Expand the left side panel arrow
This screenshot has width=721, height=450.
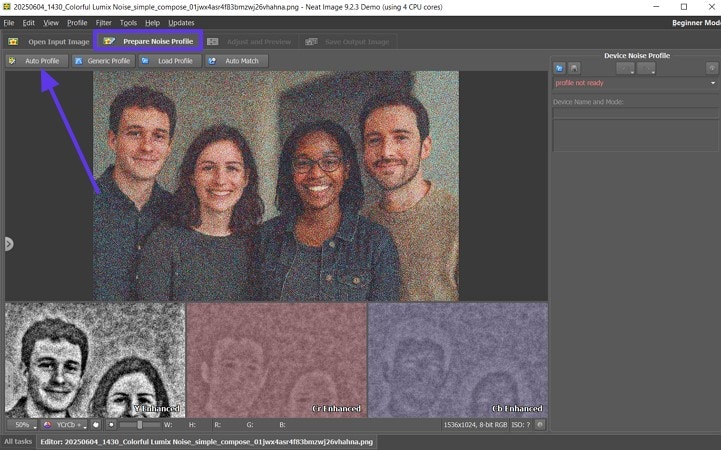[x=9, y=244]
